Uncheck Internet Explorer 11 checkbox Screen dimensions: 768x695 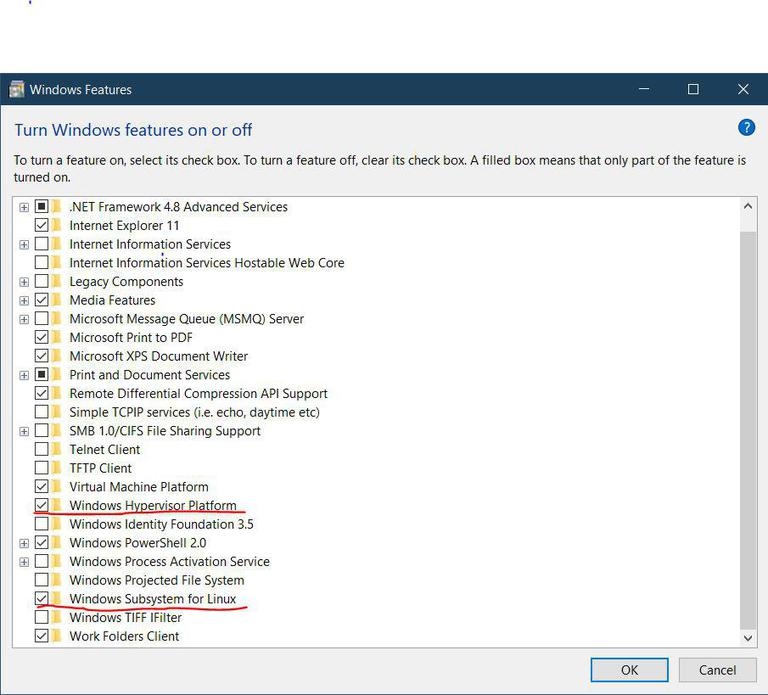[42, 225]
